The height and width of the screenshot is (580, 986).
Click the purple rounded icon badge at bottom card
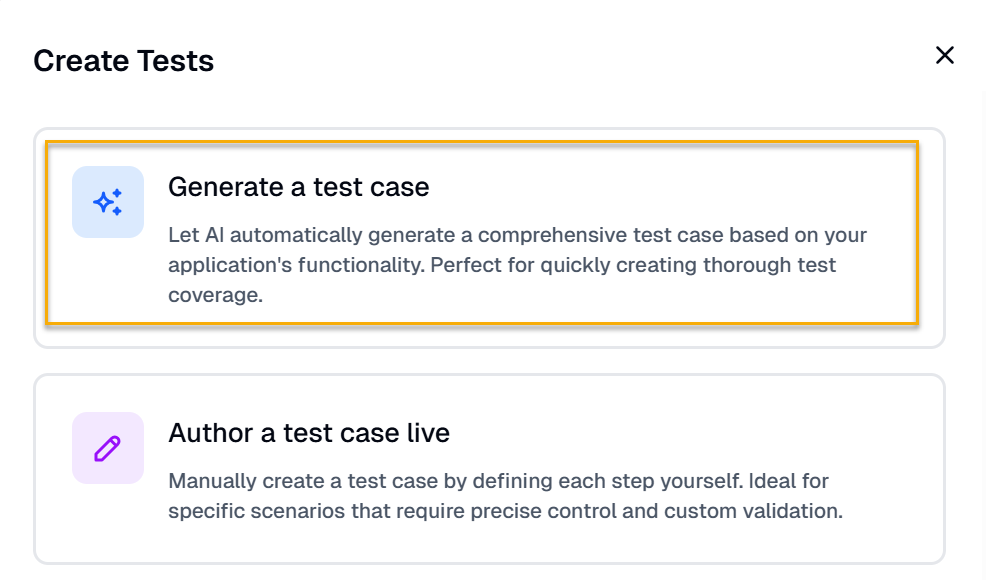pyautogui.click(x=107, y=448)
